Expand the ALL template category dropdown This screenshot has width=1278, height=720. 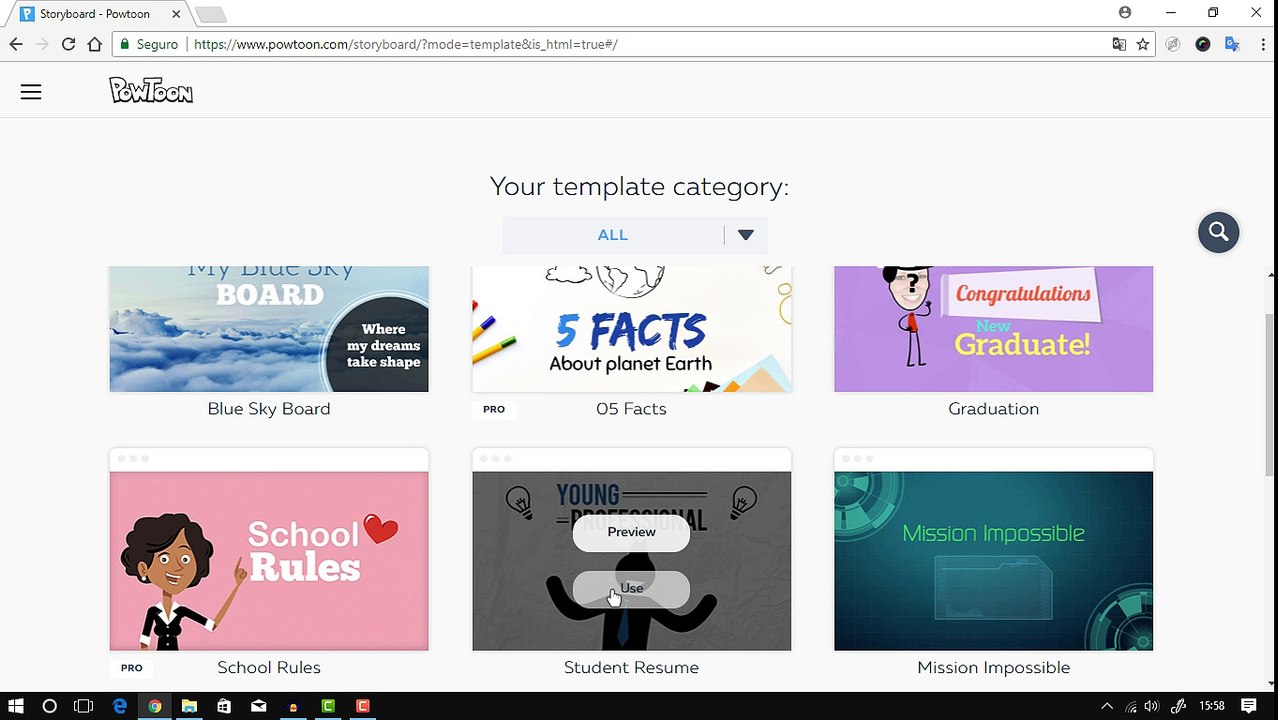click(x=635, y=235)
